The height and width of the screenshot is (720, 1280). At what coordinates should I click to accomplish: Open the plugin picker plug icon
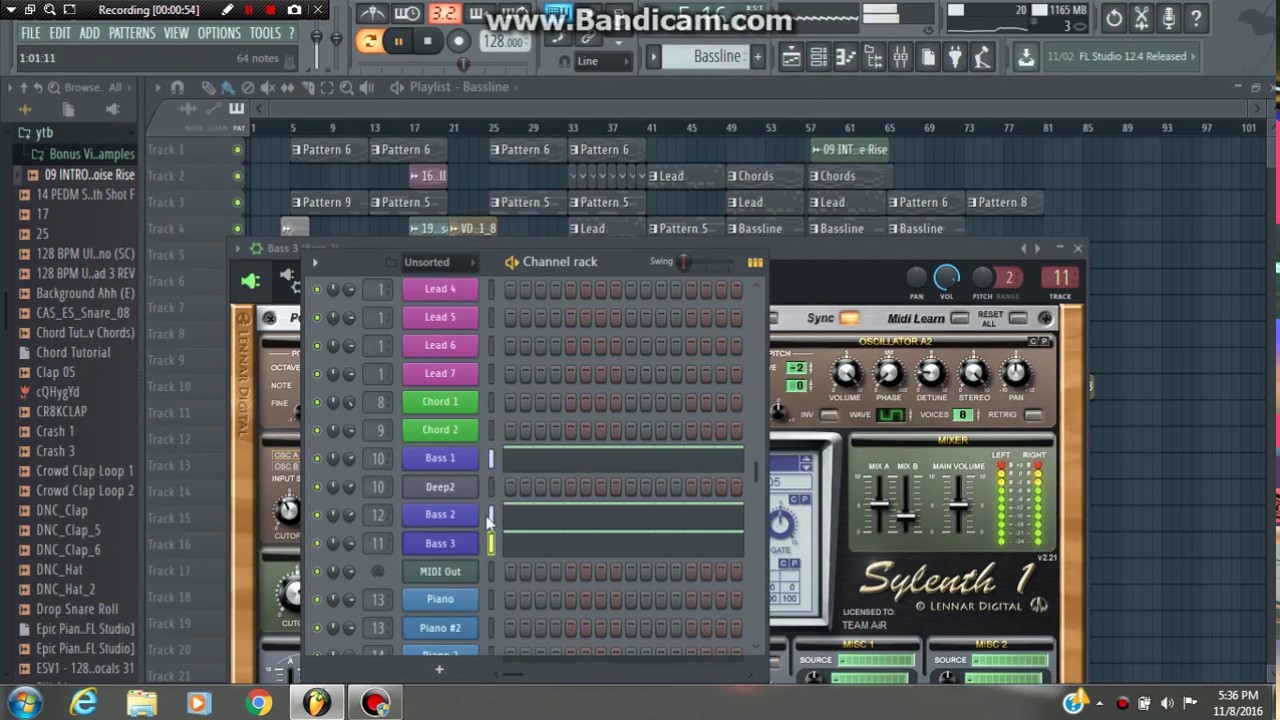tap(955, 57)
